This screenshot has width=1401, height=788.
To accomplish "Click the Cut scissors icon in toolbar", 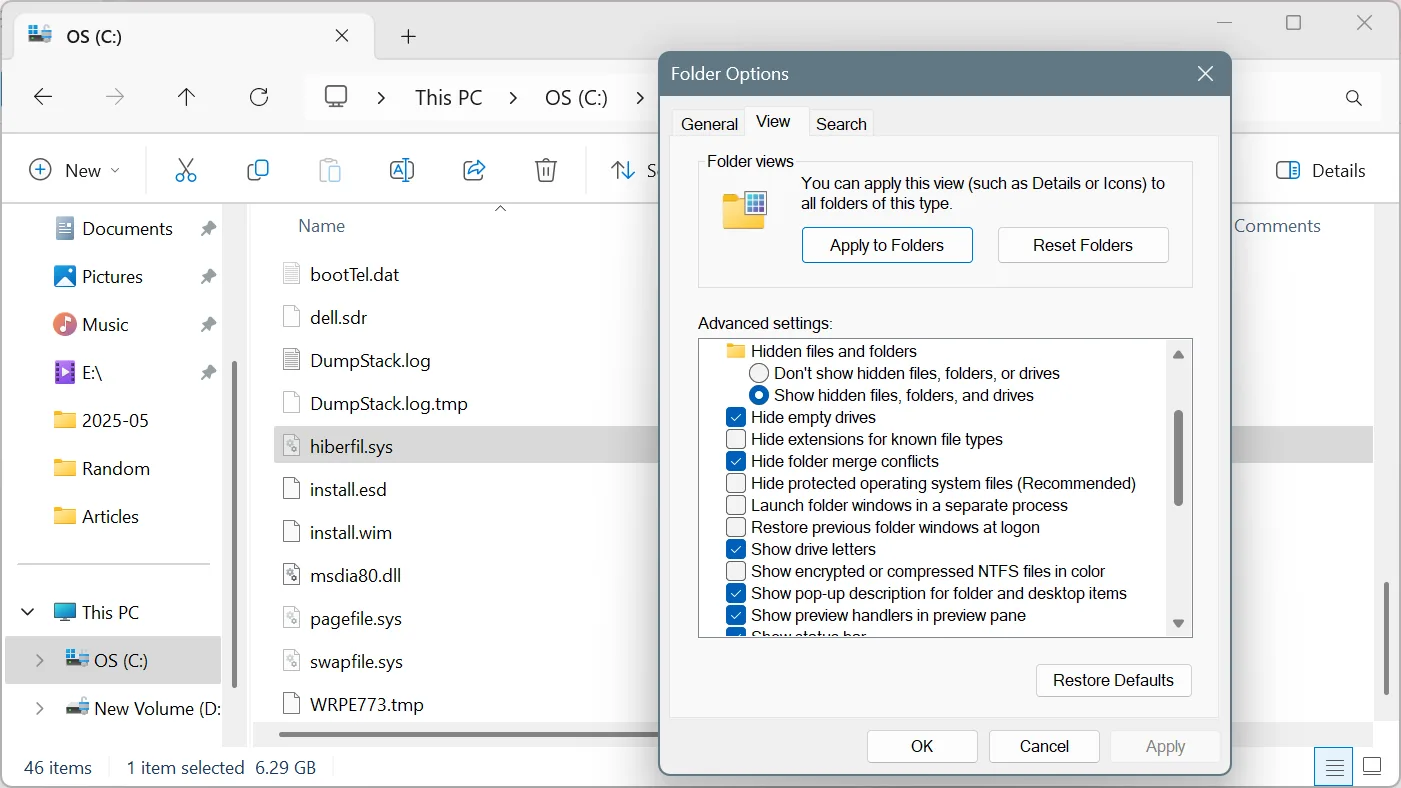I will (186, 170).
